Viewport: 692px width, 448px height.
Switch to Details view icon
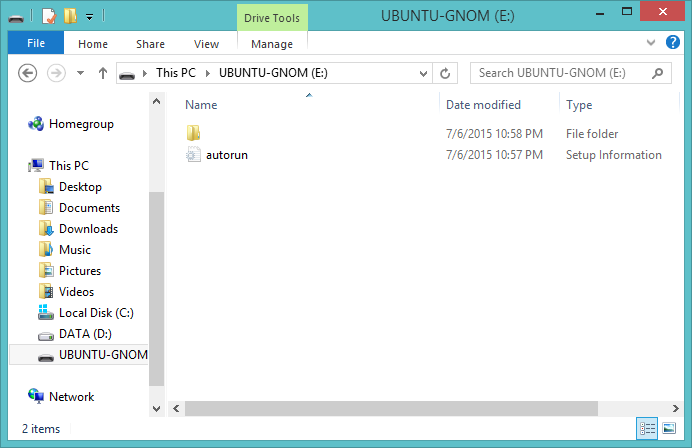[647, 428]
